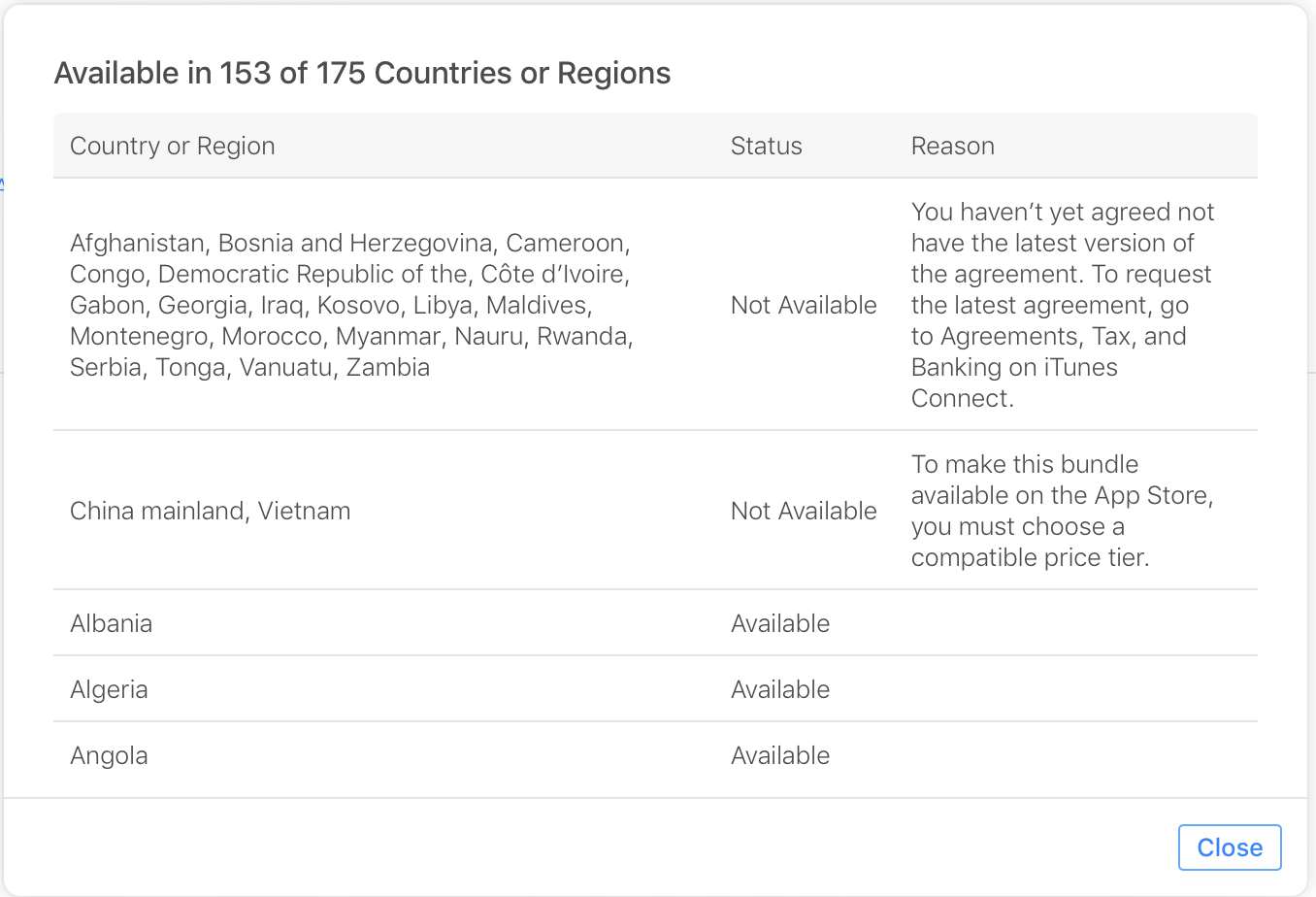This screenshot has width=1316, height=897.
Task: Click the Available status next to Albania
Action: point(780,623)
